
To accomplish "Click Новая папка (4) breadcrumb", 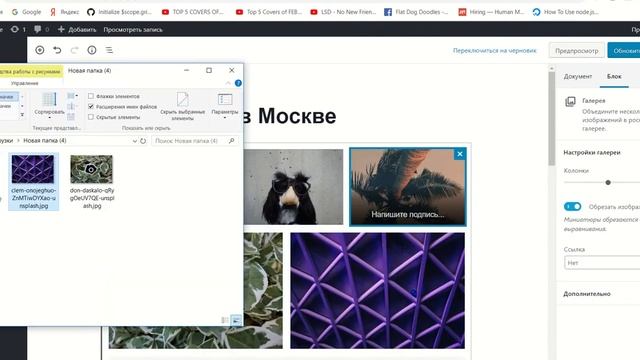I will [44, 140].
